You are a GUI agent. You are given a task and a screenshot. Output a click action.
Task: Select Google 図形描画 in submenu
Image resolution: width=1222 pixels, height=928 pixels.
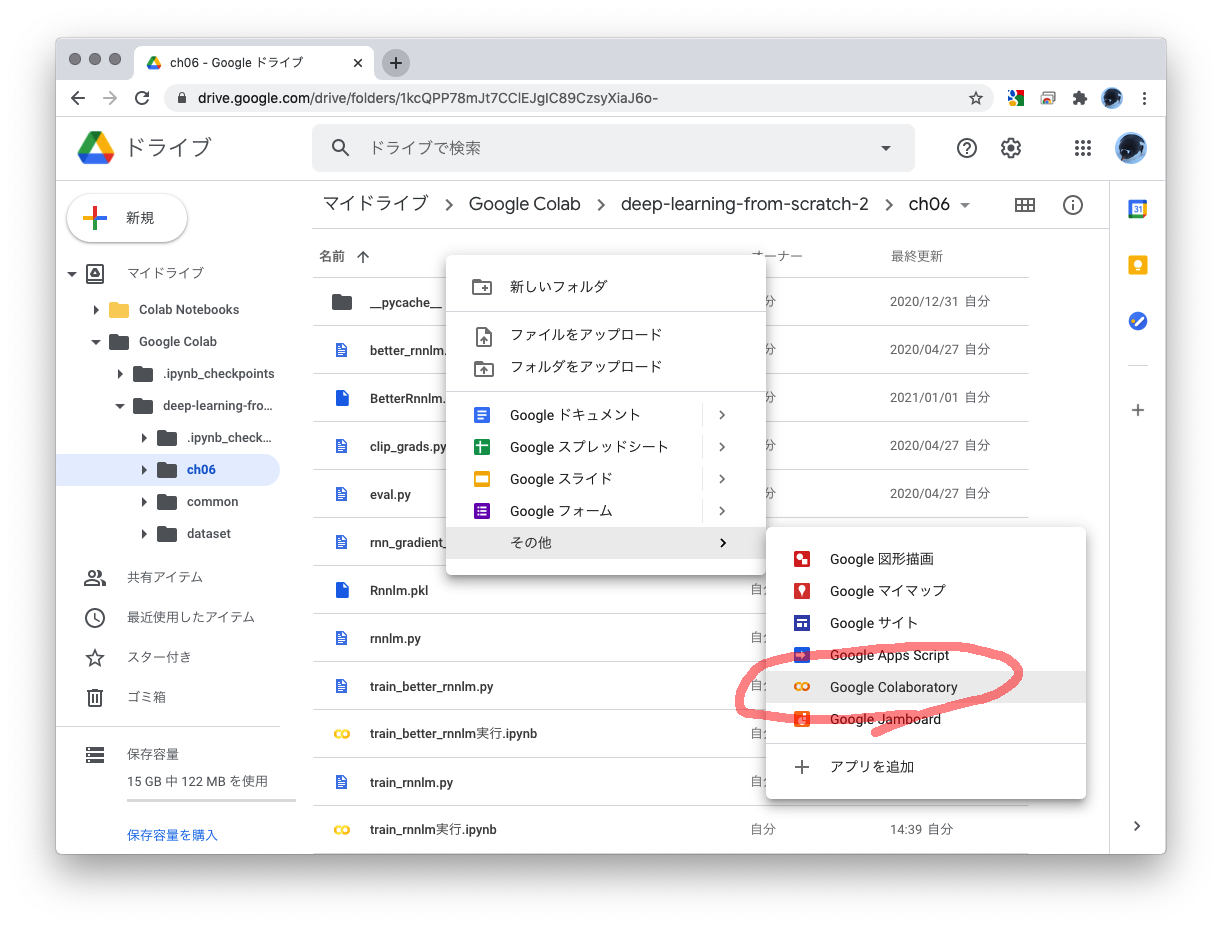click(926, 559)
